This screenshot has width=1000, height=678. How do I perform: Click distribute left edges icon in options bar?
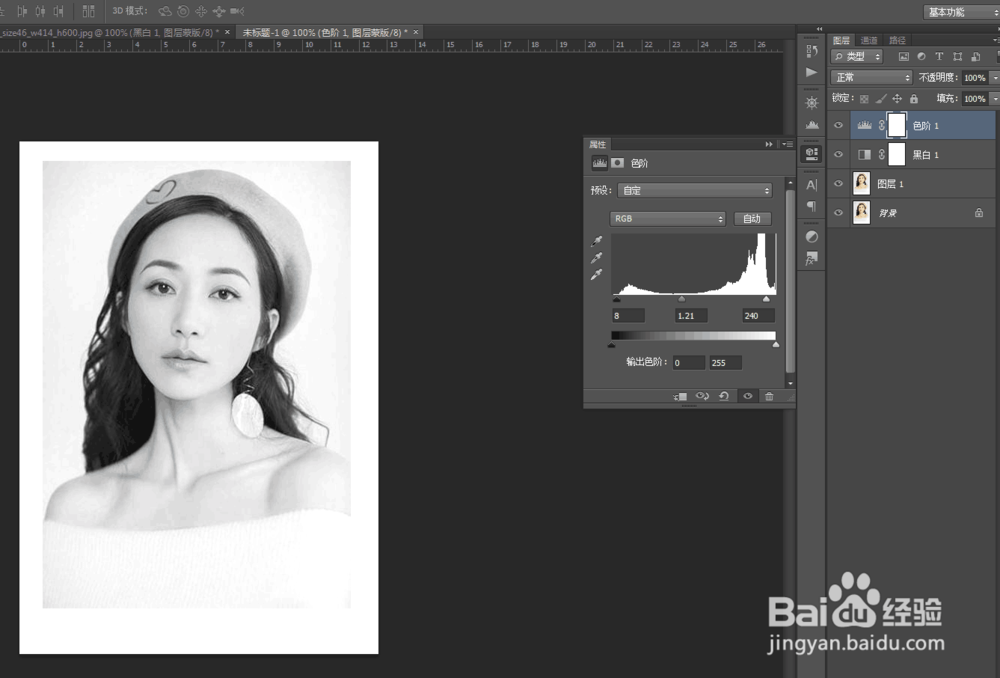click(22, 11)
